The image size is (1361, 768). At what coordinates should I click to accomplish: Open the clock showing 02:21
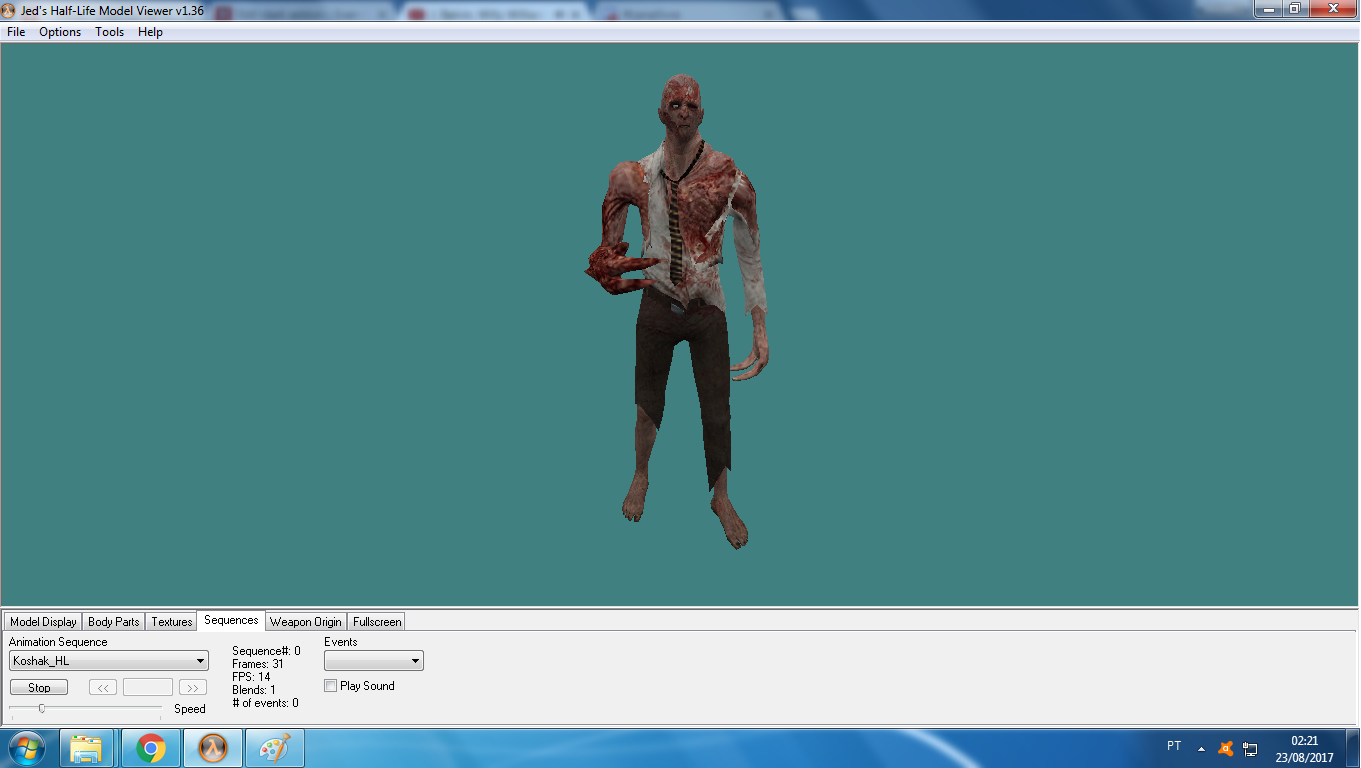1304,749
